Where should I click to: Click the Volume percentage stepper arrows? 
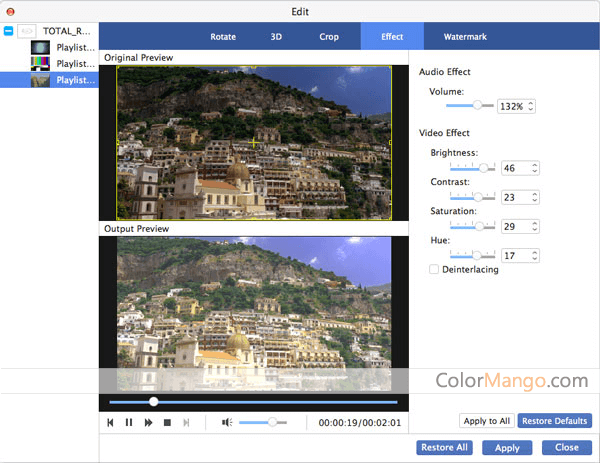pyautogui.click(x=531, y=105)
